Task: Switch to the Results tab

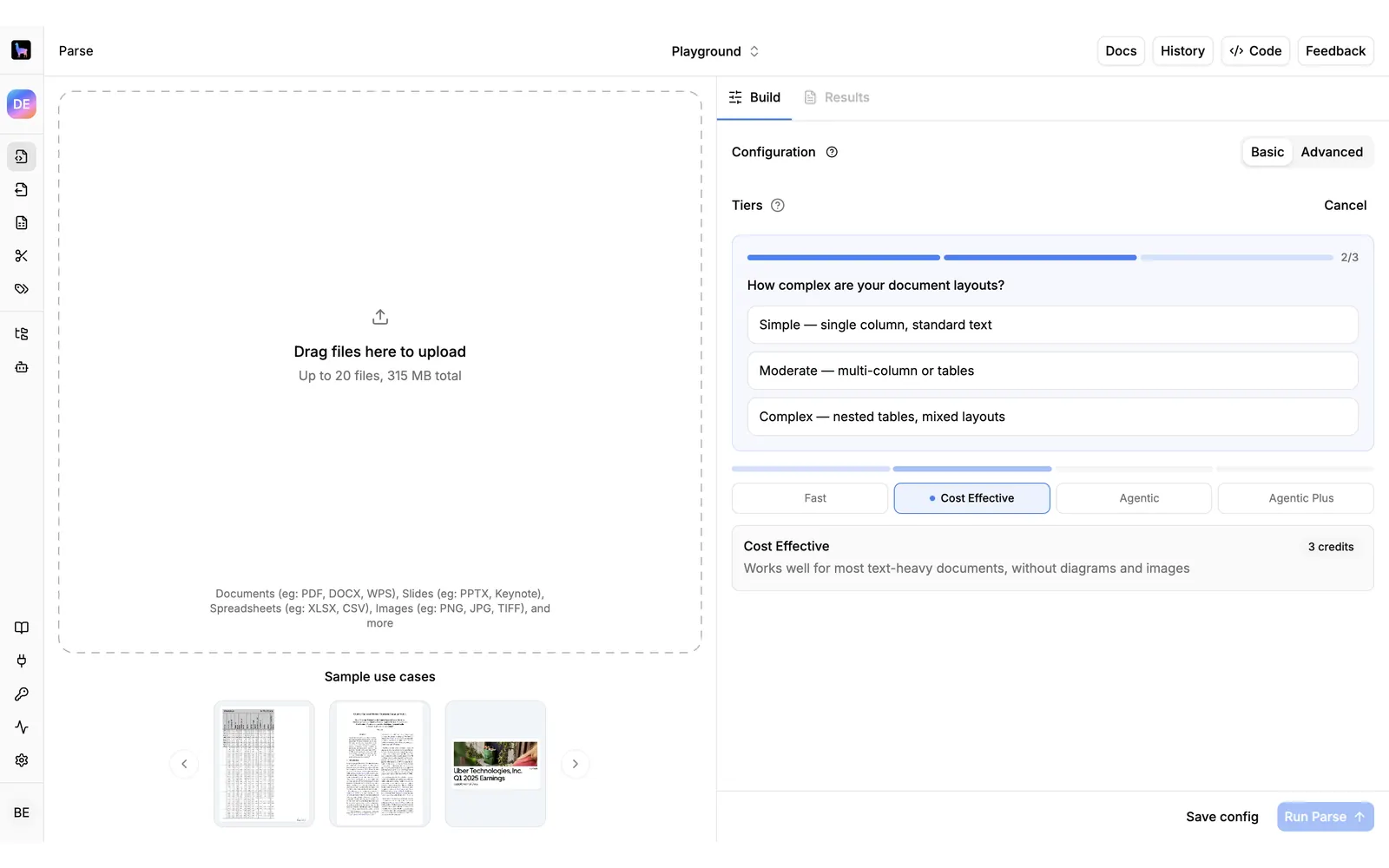Action: [x=837, y=97]
